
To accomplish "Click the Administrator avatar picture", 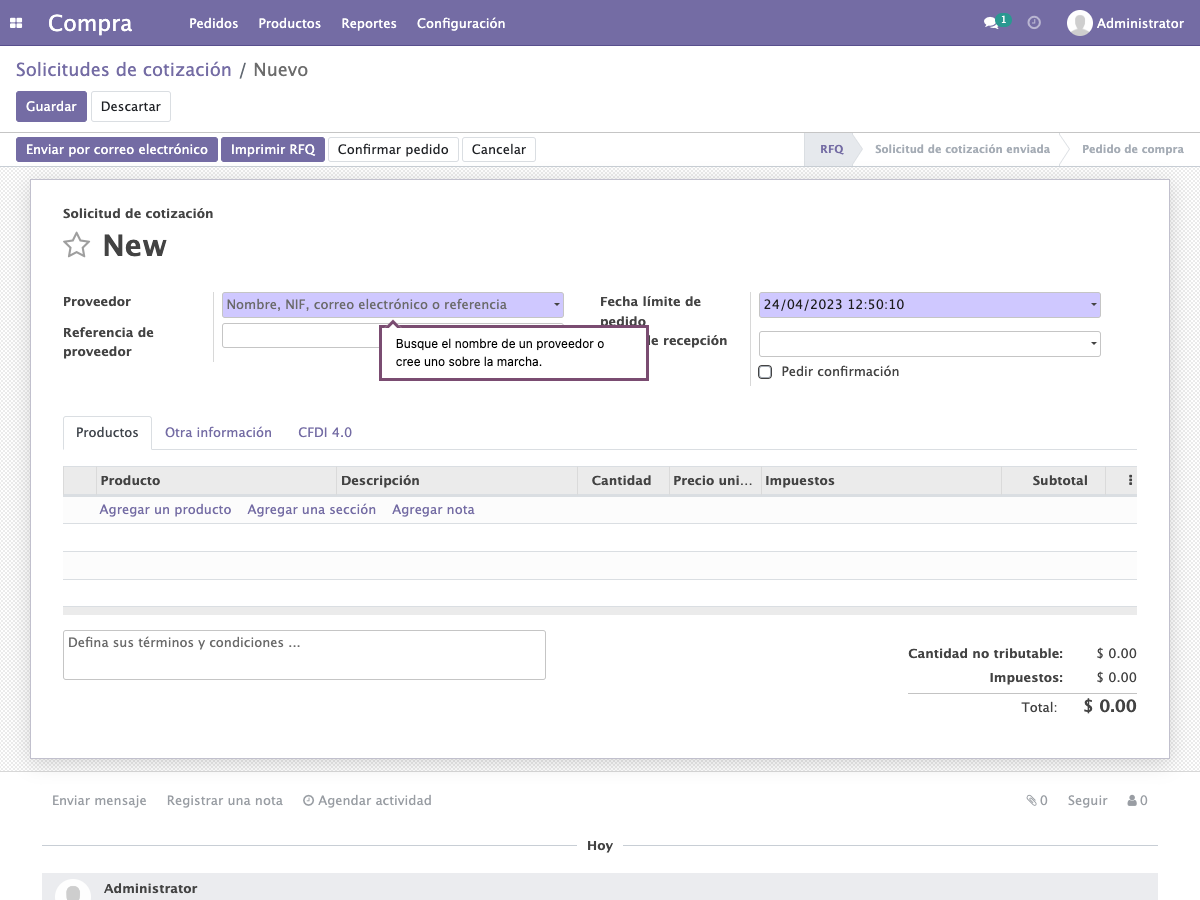I will pos(1079,23).
